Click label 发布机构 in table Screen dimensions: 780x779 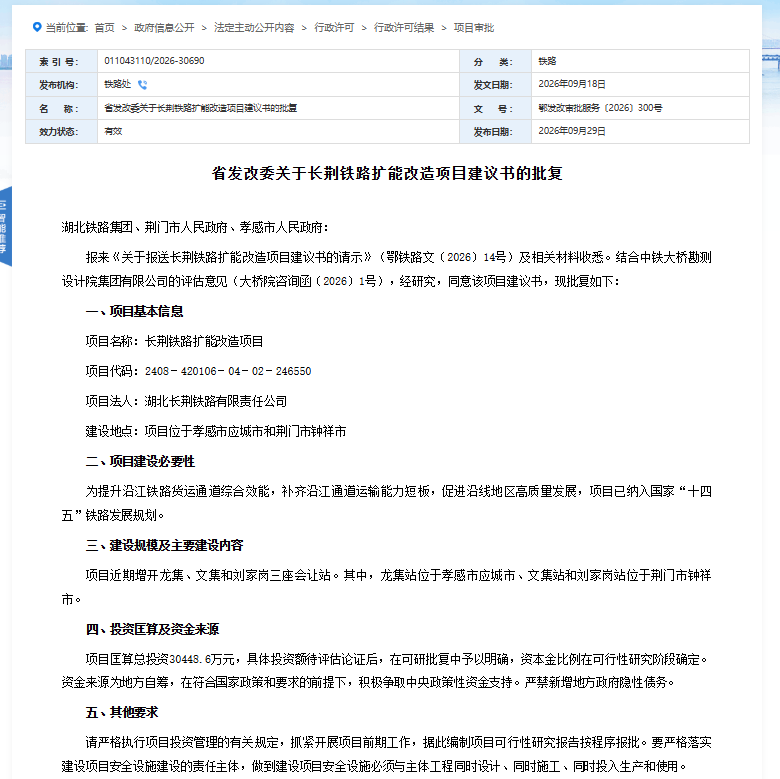tap(59, 85)
